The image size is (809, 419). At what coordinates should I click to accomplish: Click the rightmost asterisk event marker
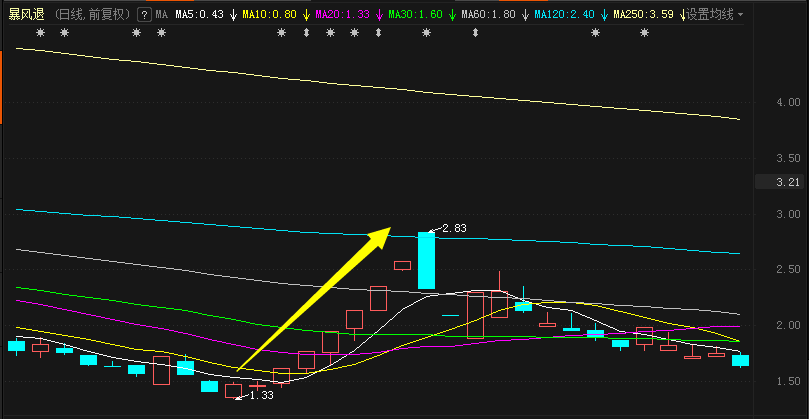644,33
